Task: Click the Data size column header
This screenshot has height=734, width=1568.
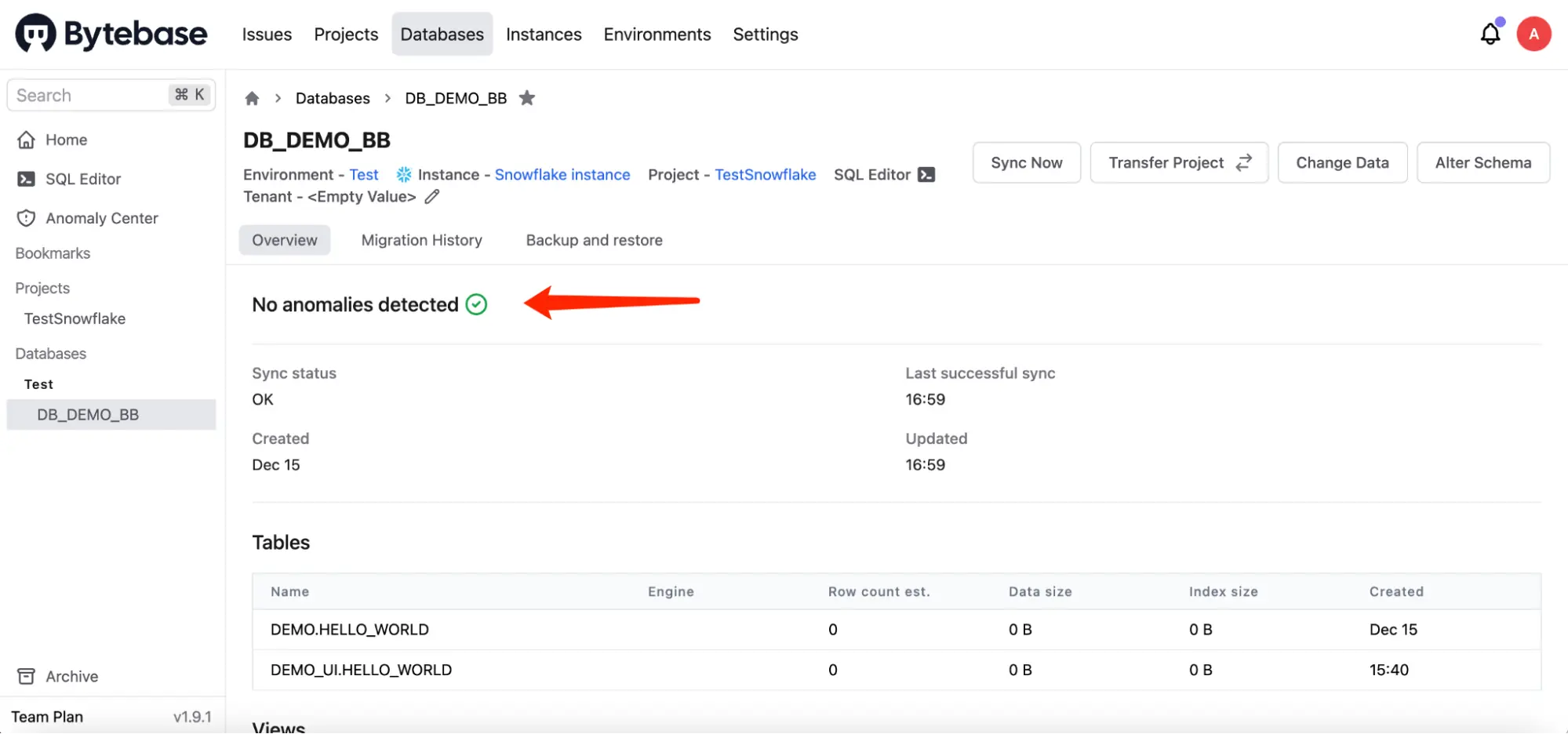Action: tap(1040, 591)
